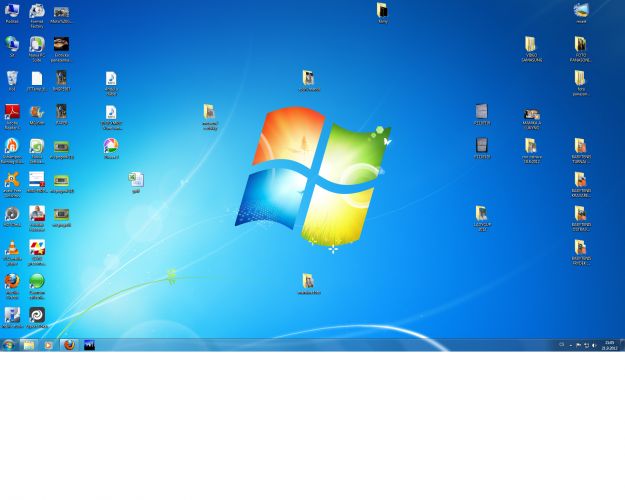Screen dimensions: 625x500
Task: Open the black spiral icon shortcut
Action: point(37,318)
